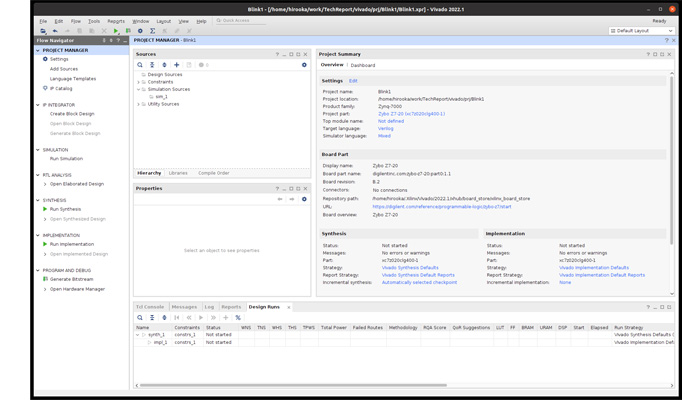Switch to Libraries tab in Sources

click(x=178, y=173)
